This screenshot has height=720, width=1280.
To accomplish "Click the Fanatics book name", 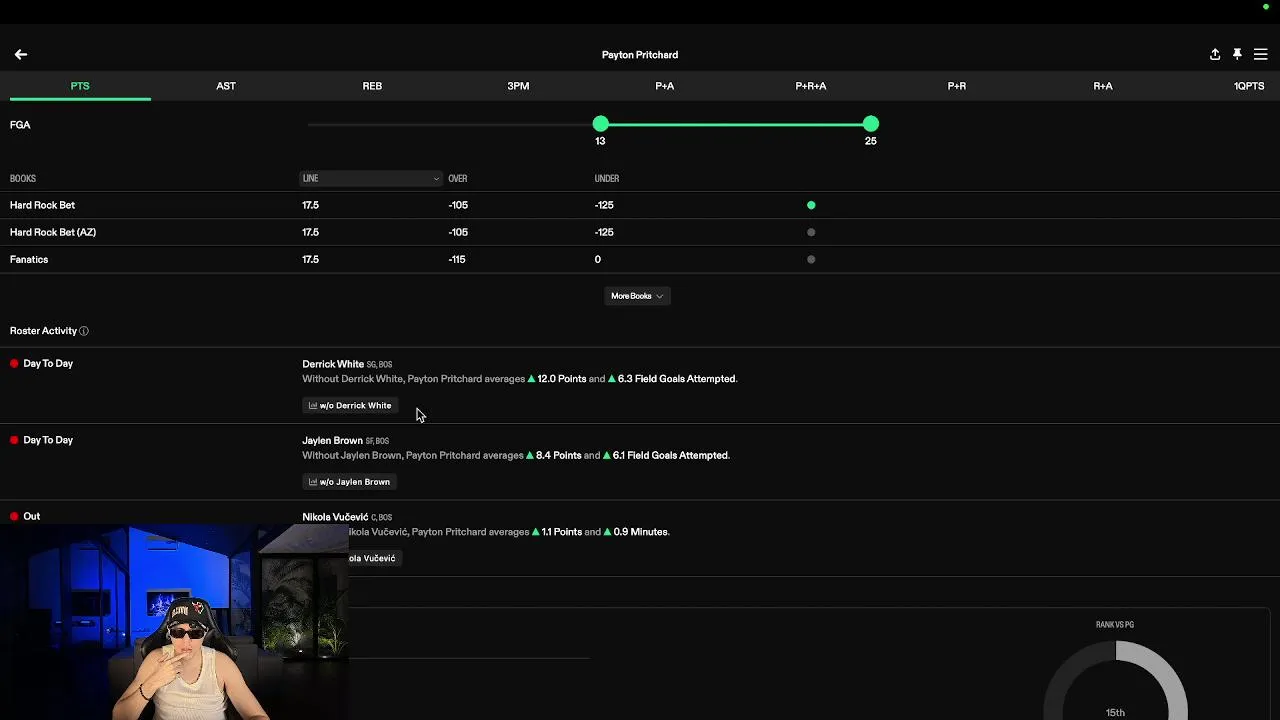I will pos(29,259).
